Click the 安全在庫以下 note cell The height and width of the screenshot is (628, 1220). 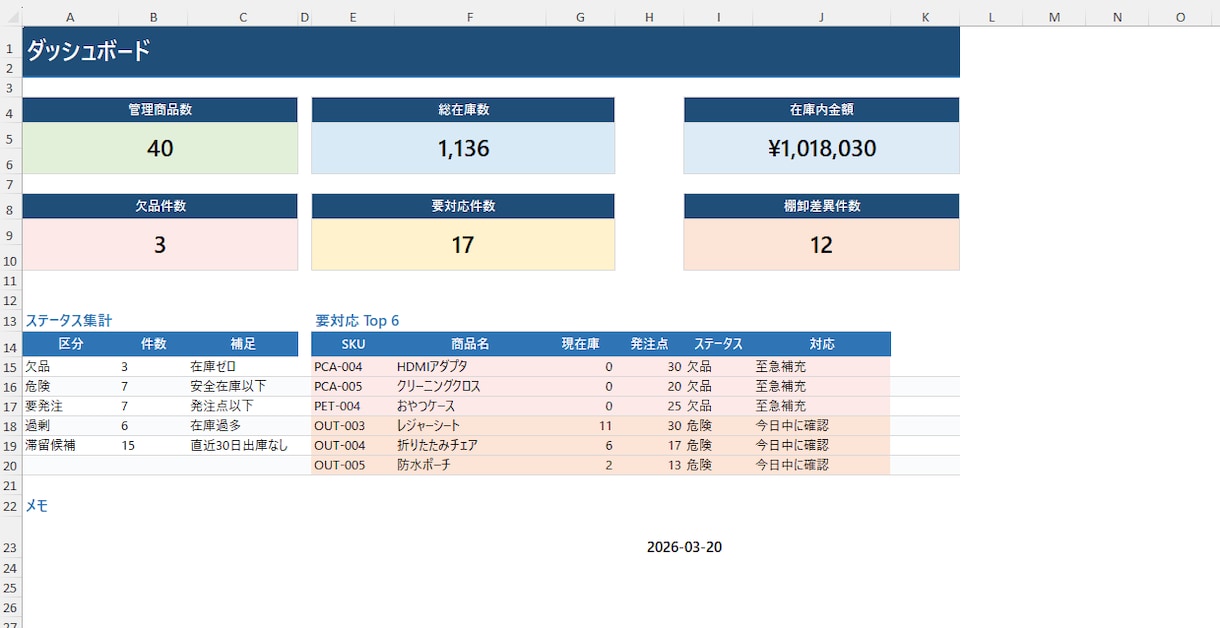[x=243, y=386]
